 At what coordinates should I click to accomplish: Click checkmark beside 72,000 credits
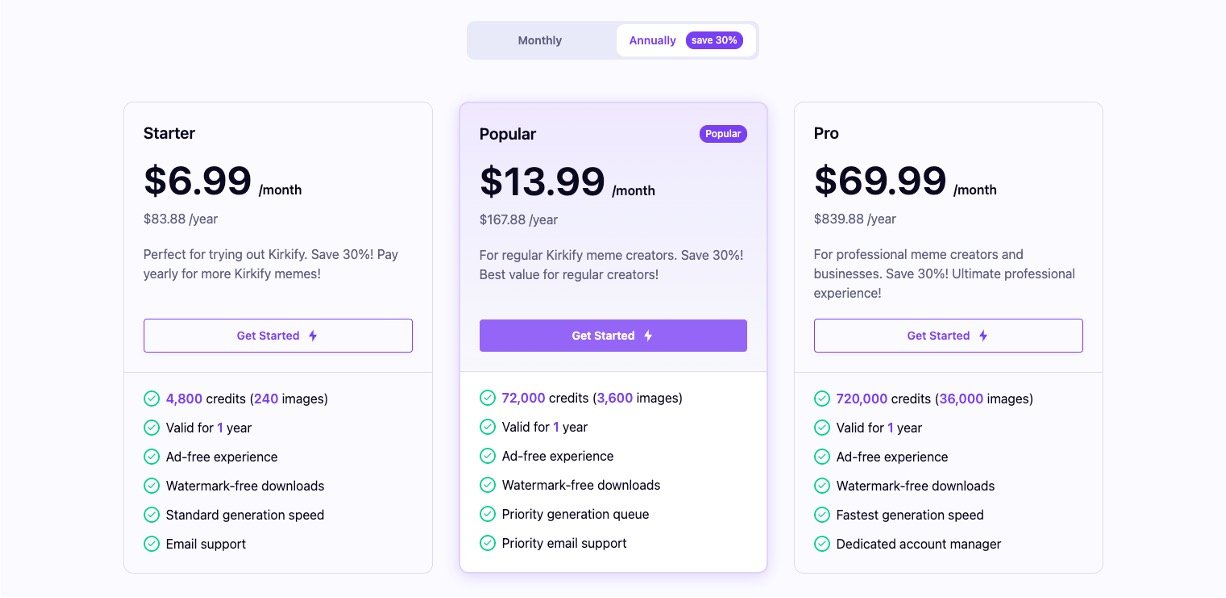click(487, 398)
